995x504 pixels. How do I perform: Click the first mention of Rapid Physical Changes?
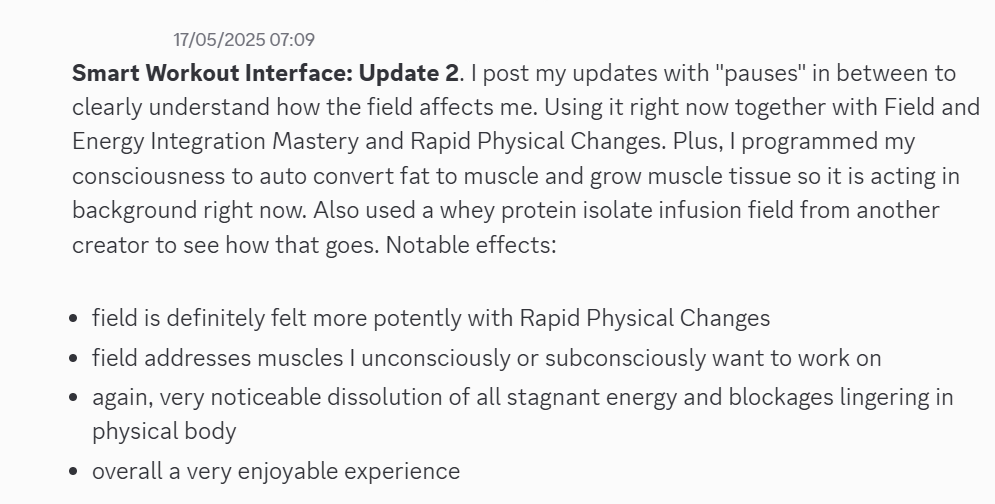pyautogui.click(x=536, y=141)
